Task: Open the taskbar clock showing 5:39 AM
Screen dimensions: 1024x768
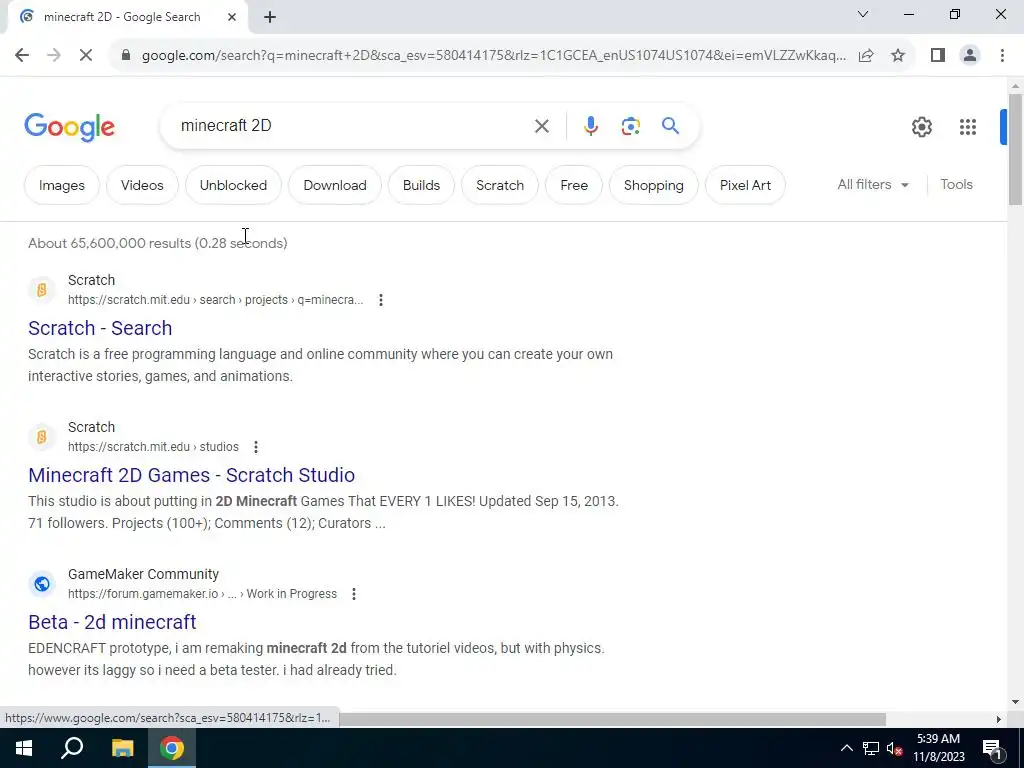Action: click(x=938, y=748)
